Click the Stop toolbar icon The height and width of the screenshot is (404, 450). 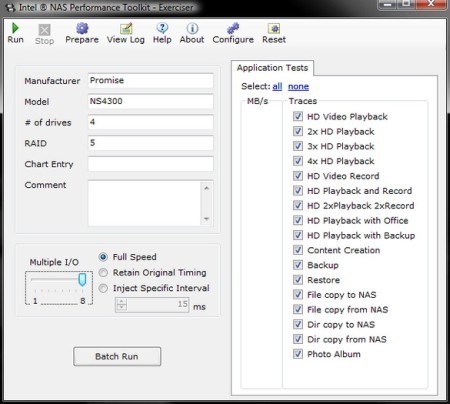click(44, 30)
